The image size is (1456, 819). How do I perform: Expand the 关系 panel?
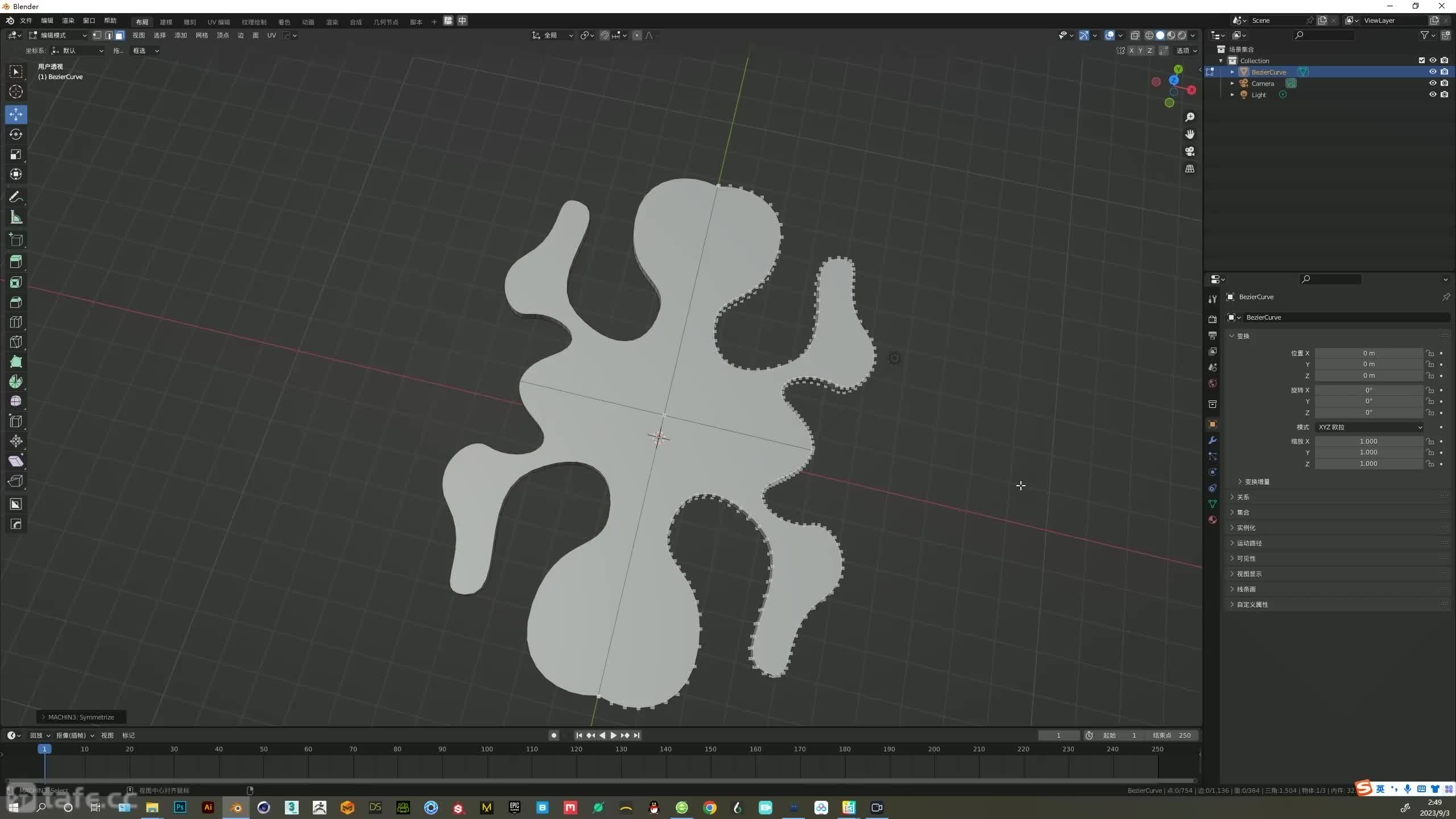(x=1242, y=497)
